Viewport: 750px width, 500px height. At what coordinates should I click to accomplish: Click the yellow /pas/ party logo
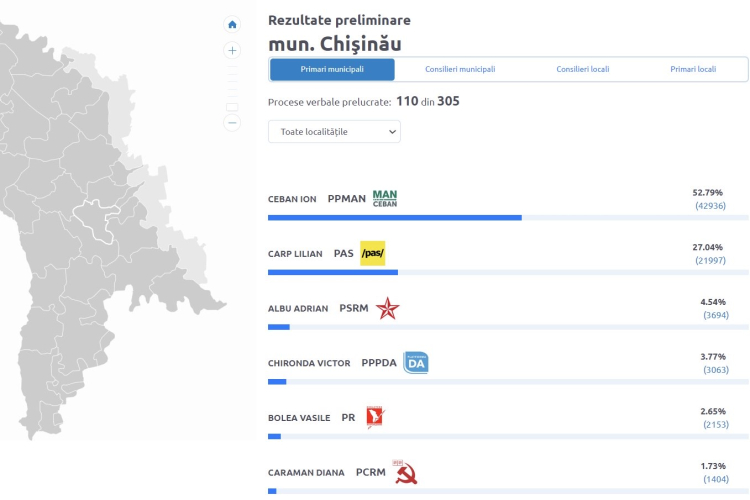(x=373, y=253)
